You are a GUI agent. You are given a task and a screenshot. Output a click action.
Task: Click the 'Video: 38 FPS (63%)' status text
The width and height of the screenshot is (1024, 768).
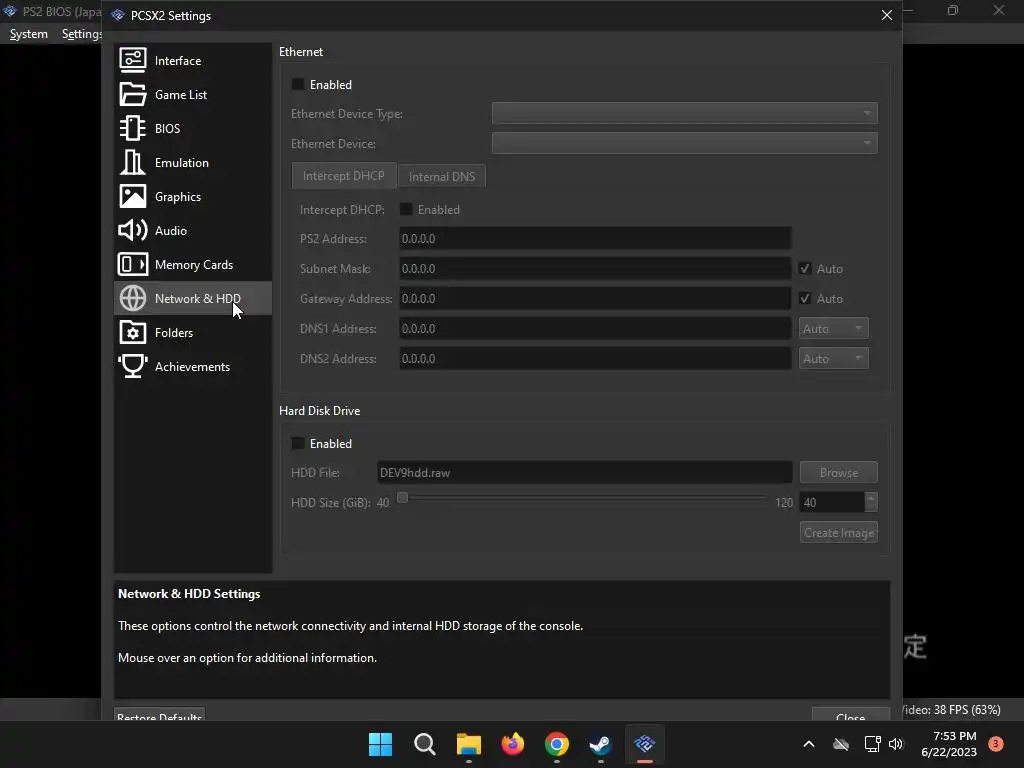pyautogui.click(x=952, y=709)
